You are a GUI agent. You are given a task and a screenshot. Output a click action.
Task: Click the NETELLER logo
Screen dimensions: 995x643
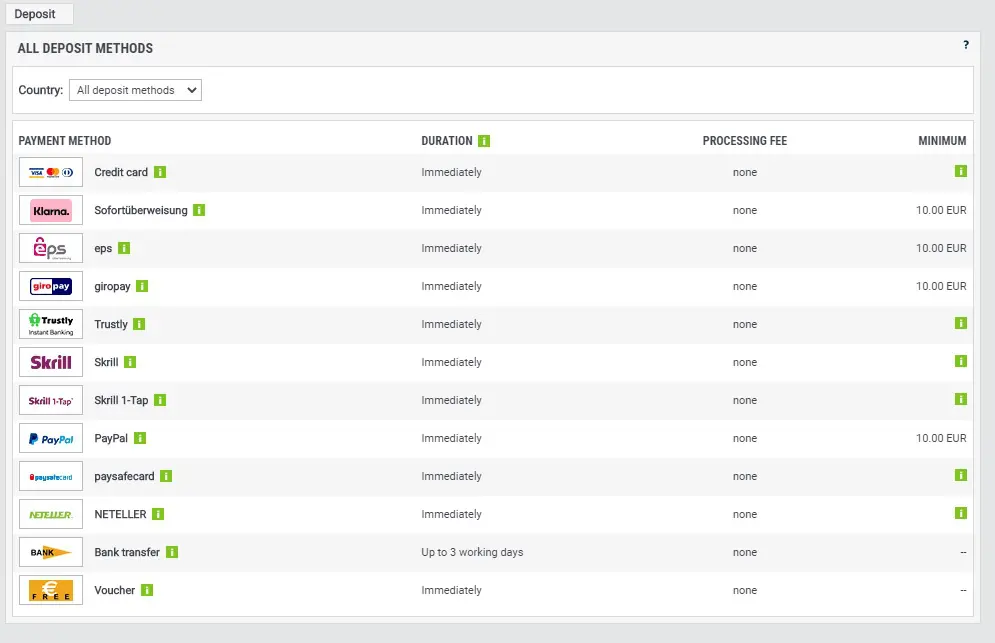(51, 514)
